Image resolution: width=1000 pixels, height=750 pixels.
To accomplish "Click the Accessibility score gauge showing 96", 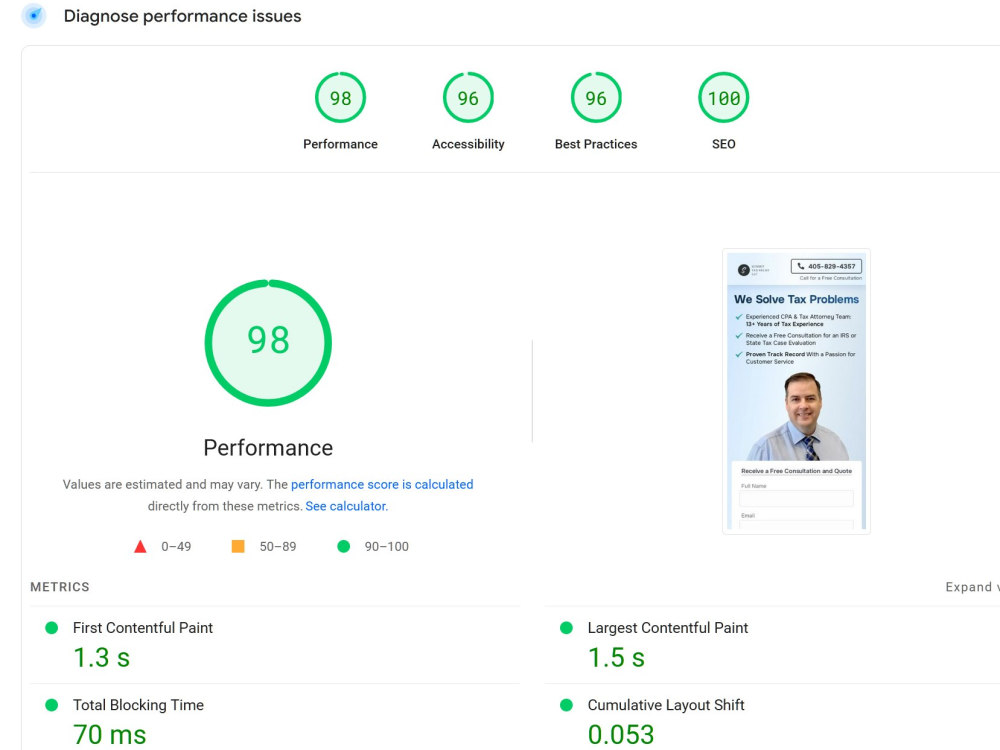I will [468, 98].
